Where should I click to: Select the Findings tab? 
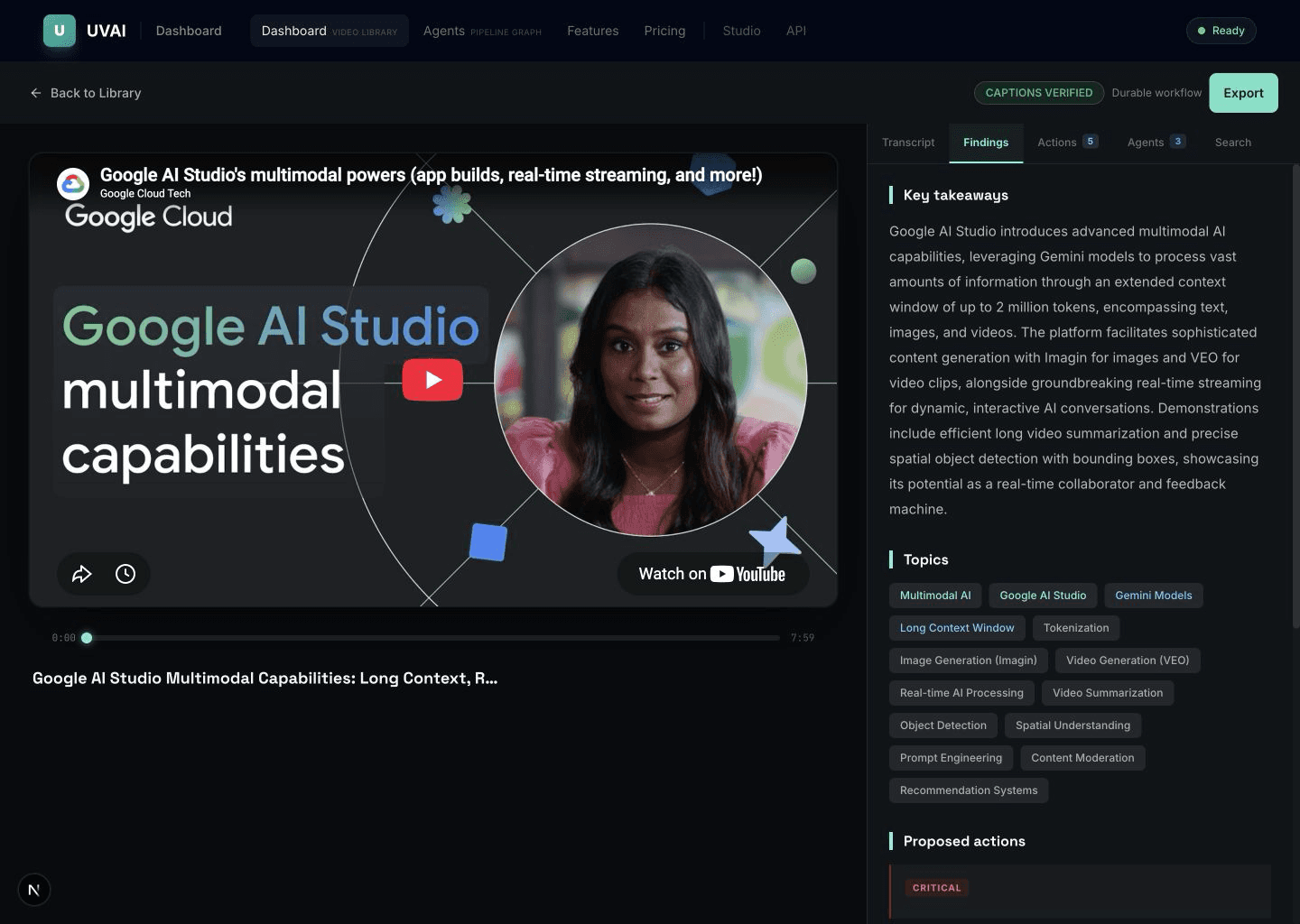tap(986, 143)
